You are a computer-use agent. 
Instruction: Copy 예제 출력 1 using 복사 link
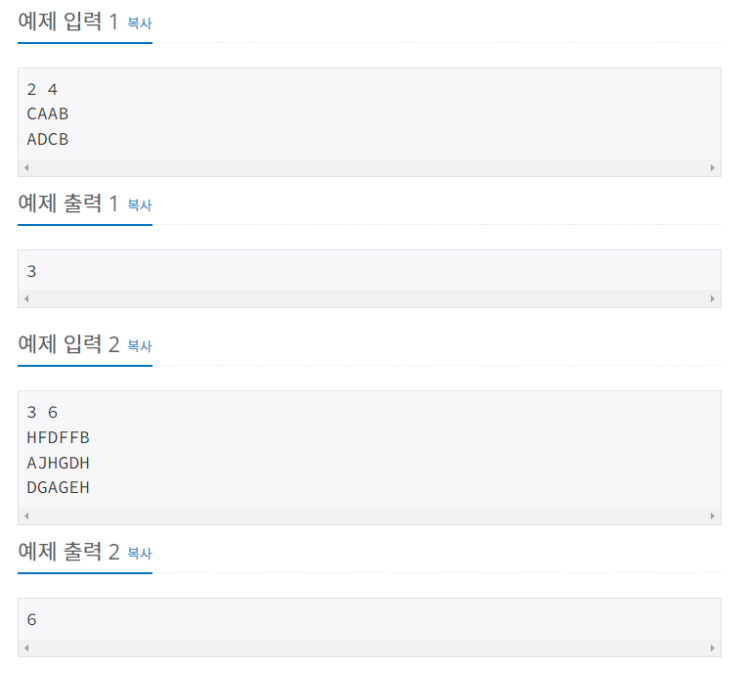click(140, 205)
